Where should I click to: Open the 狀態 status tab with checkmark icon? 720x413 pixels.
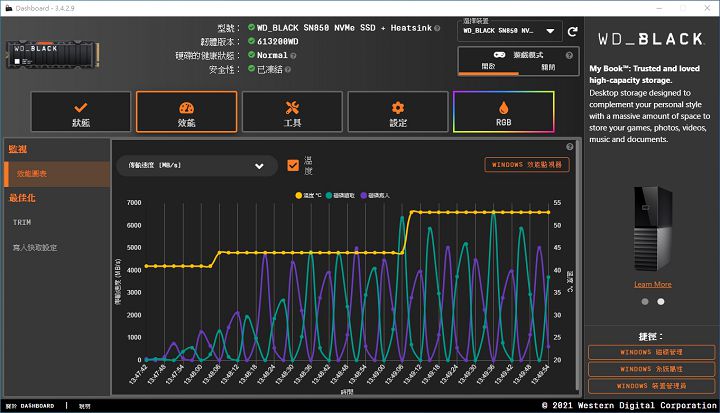pos(81,118)
